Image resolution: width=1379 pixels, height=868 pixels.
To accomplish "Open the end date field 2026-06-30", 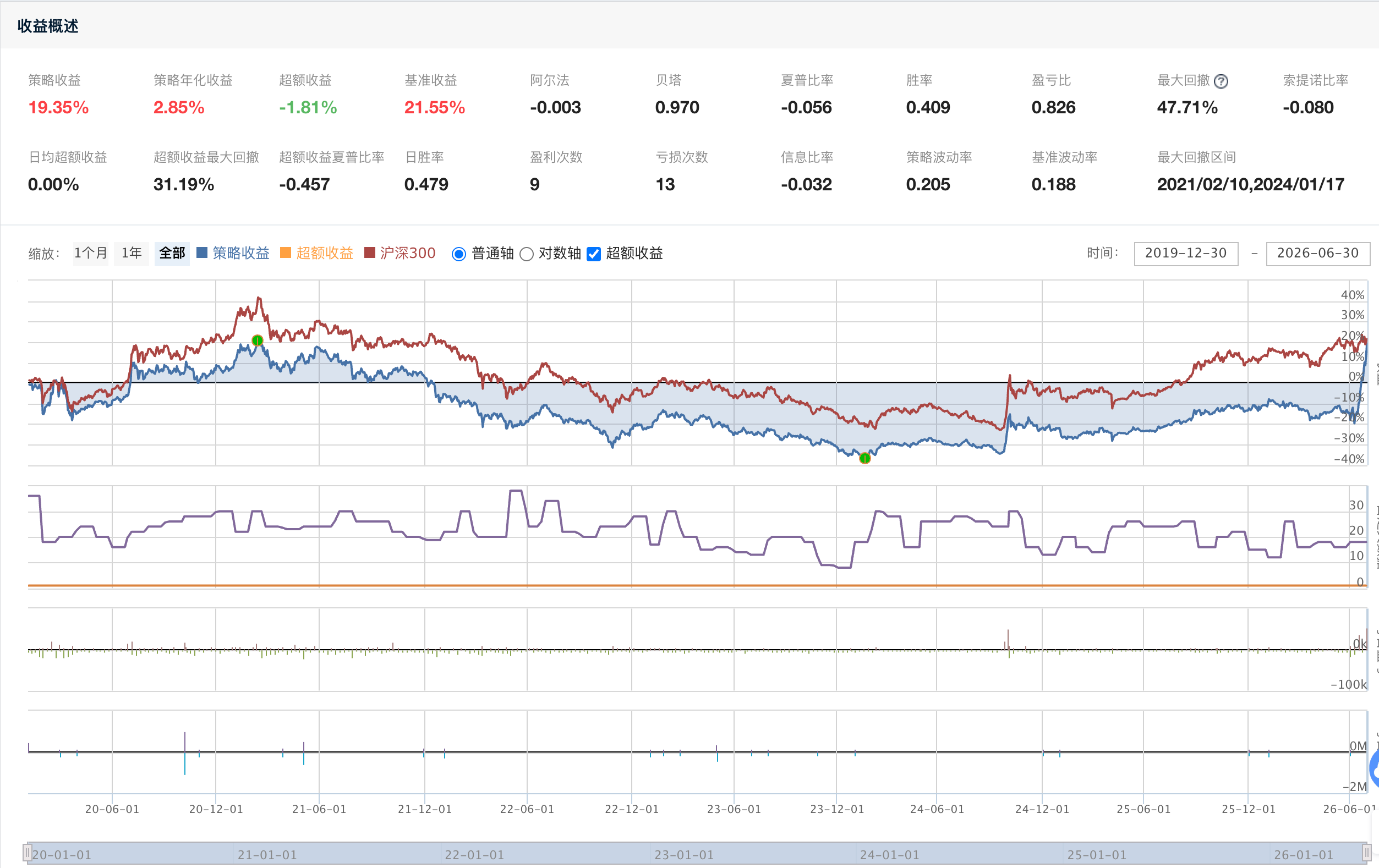I will (x=1318, y=253).
